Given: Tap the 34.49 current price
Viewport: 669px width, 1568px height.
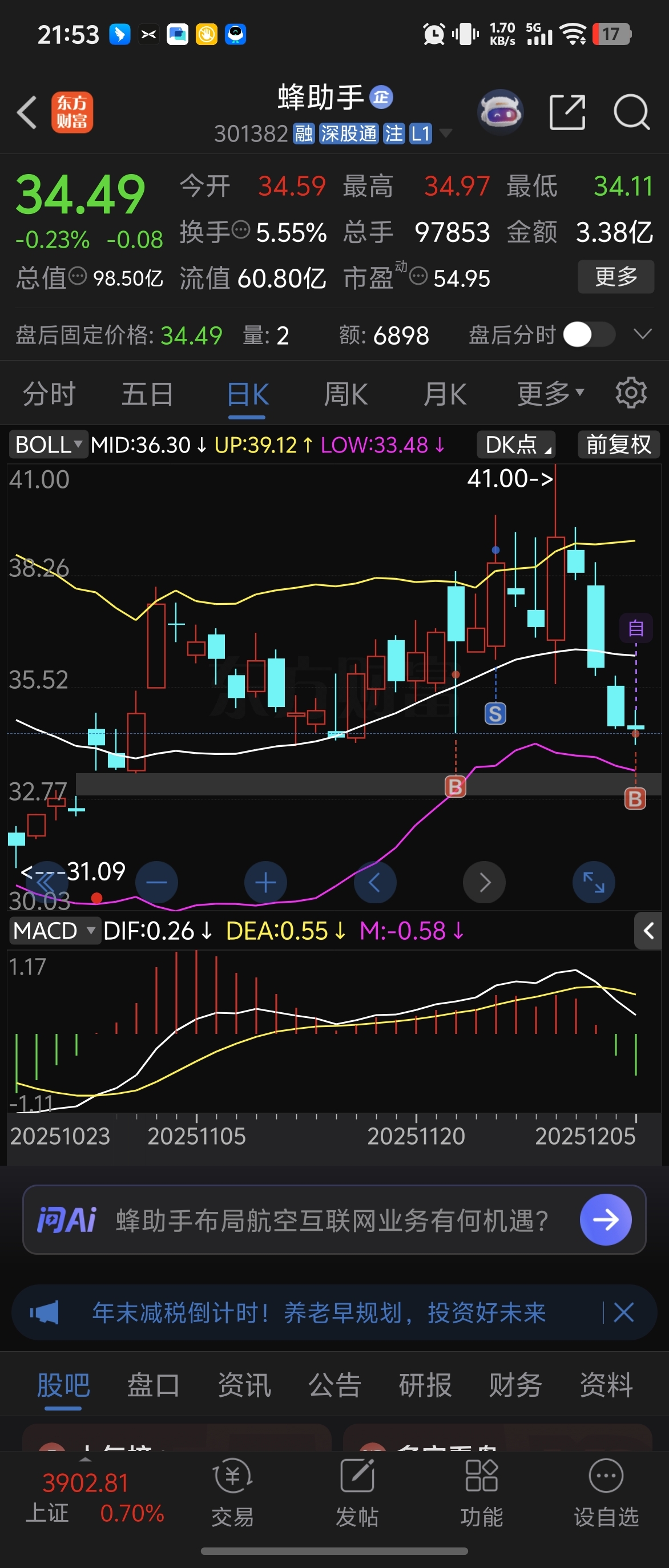Looking at the screenshot, I should click(80, 195).
